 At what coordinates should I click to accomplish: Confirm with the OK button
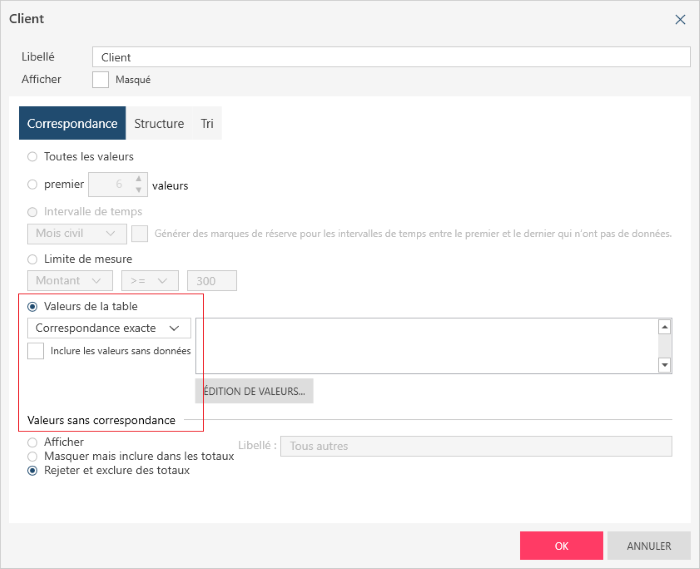[561, 546]
